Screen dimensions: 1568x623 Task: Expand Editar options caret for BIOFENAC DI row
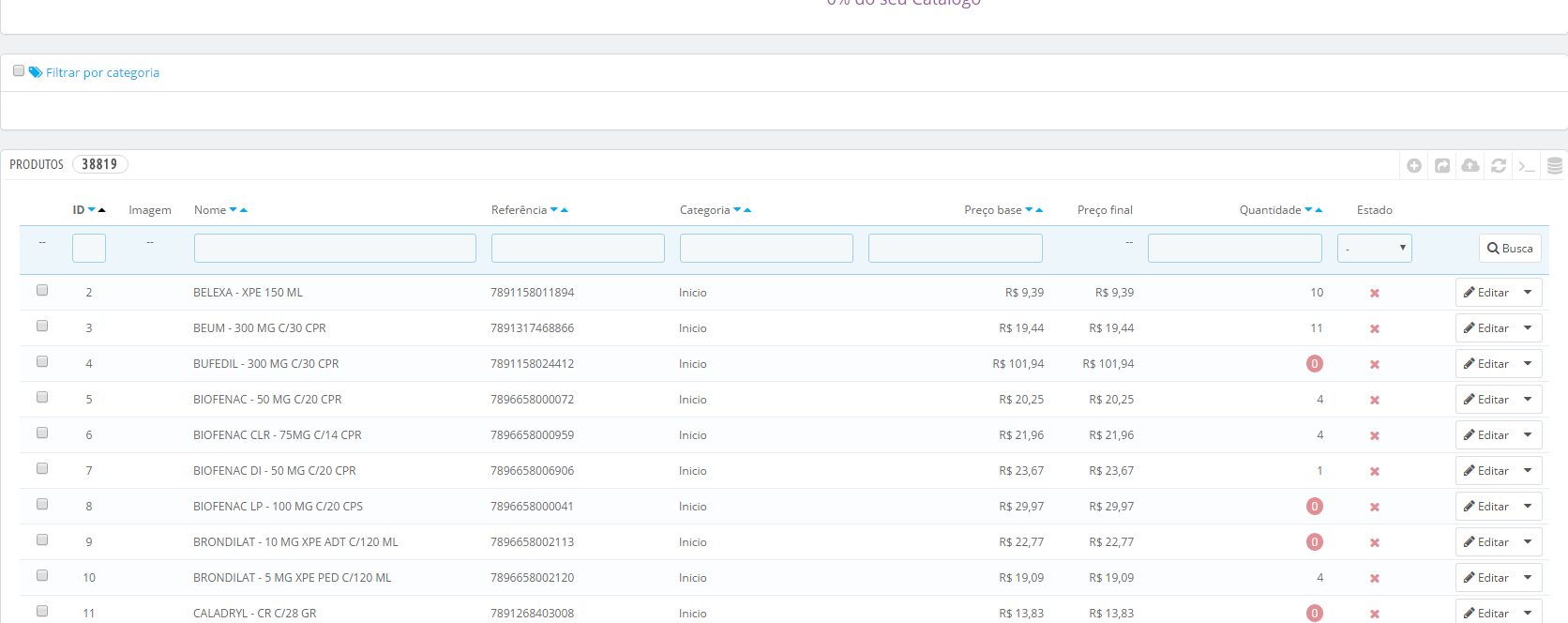click(x=1528, y=471)
